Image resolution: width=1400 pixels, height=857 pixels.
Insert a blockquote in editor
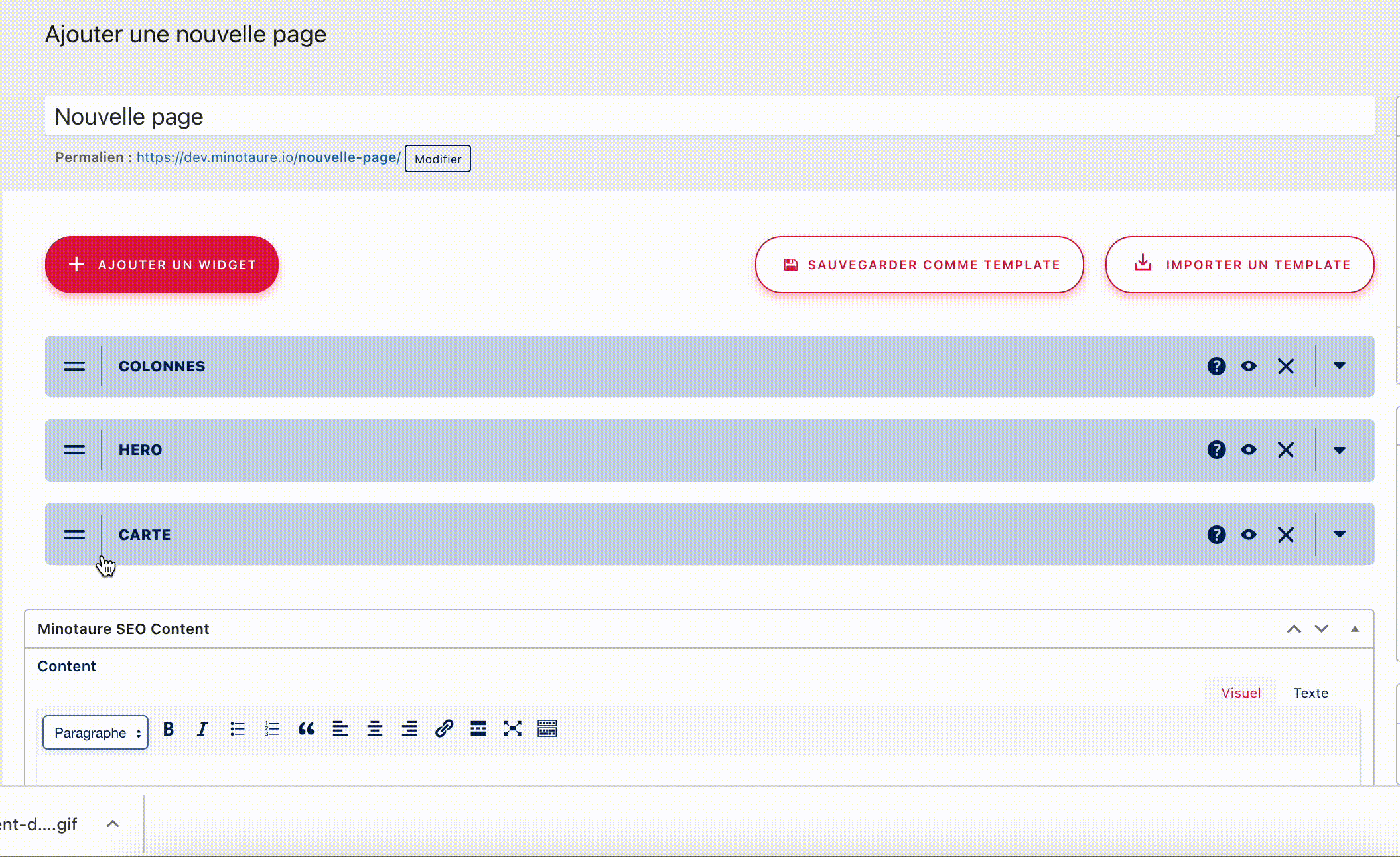coord(306,729)
